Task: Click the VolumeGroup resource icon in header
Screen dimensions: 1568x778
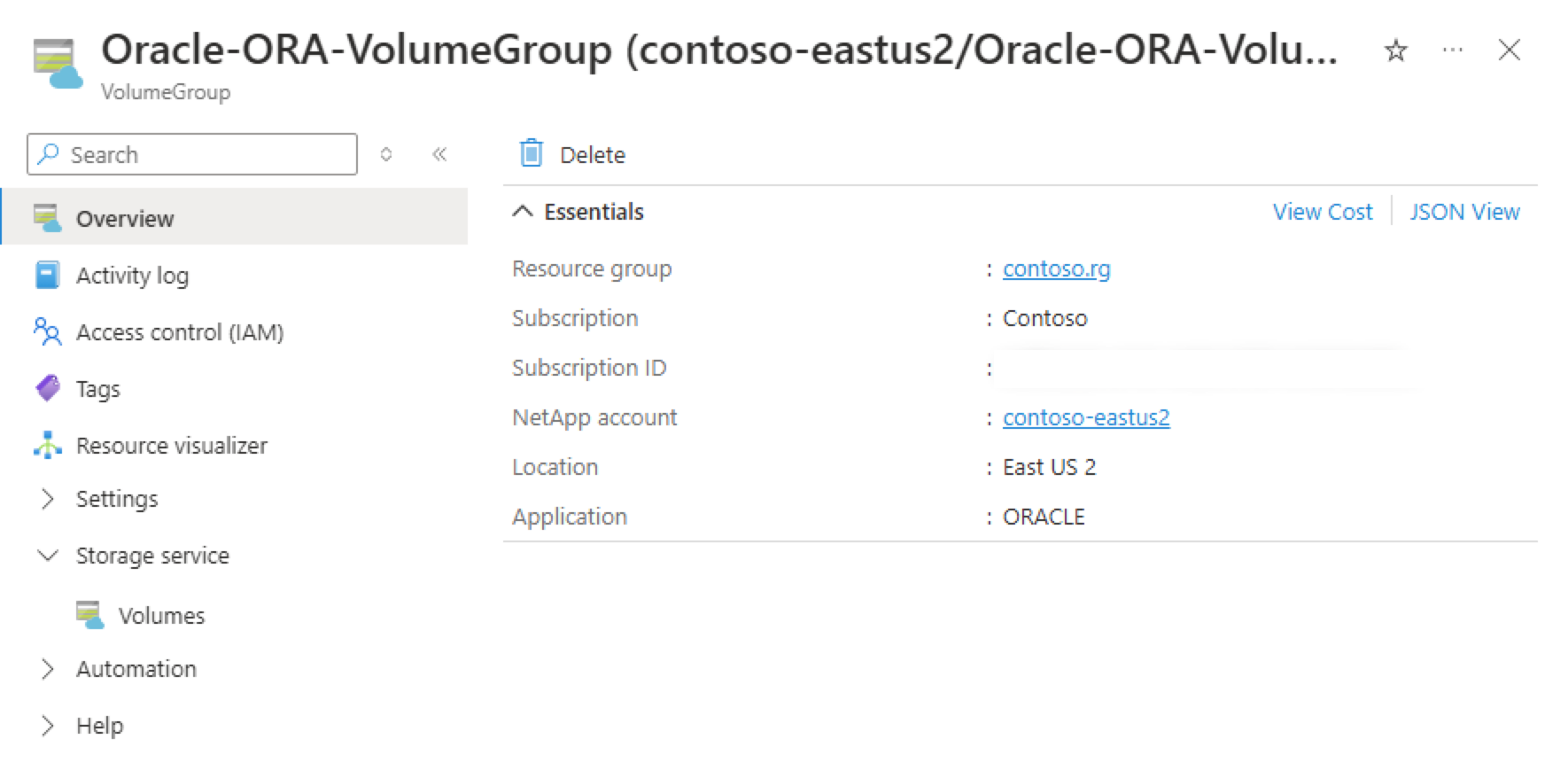Action: click(x=58, y=64)
